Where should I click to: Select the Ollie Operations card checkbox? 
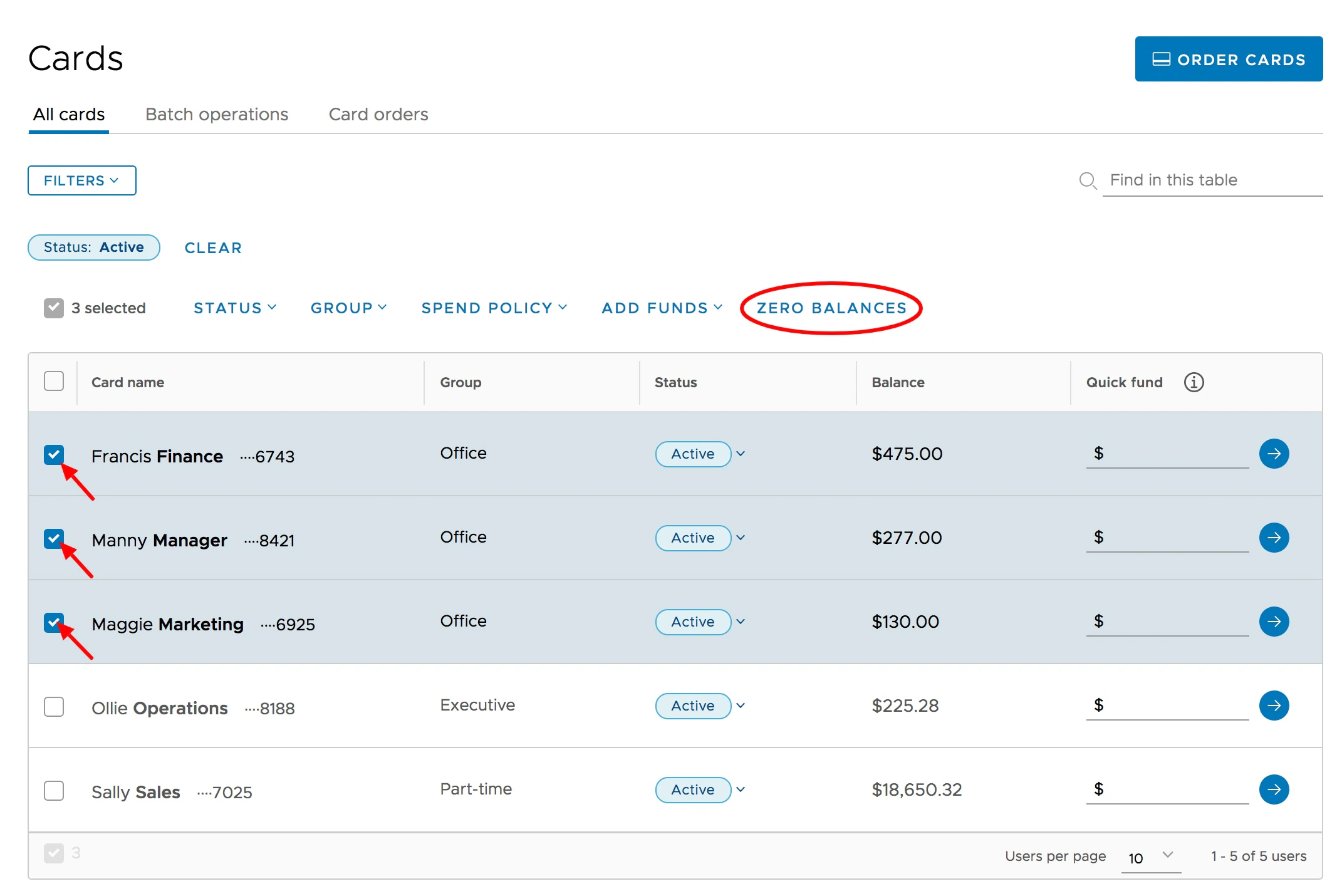(54, 707)
